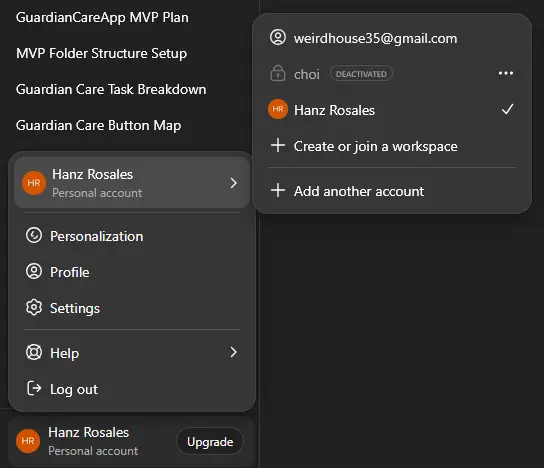Open Profile from the menu

click(132, 272)
